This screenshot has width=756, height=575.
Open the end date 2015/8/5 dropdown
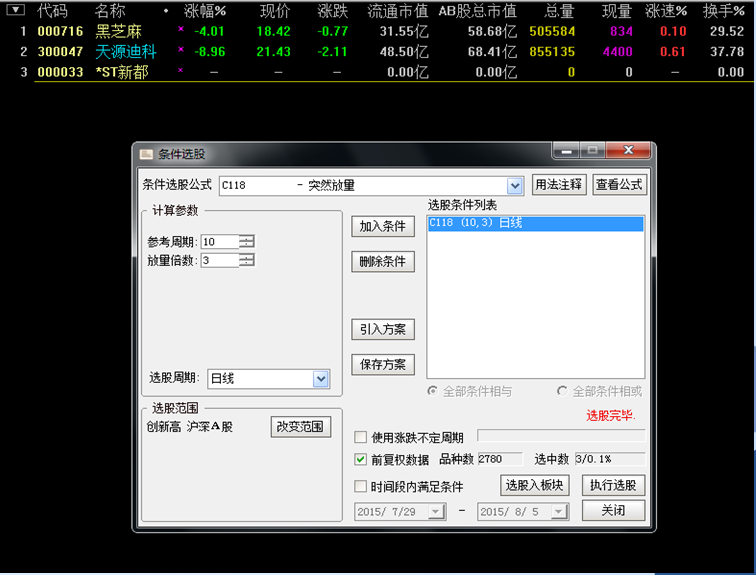[559, 511]
